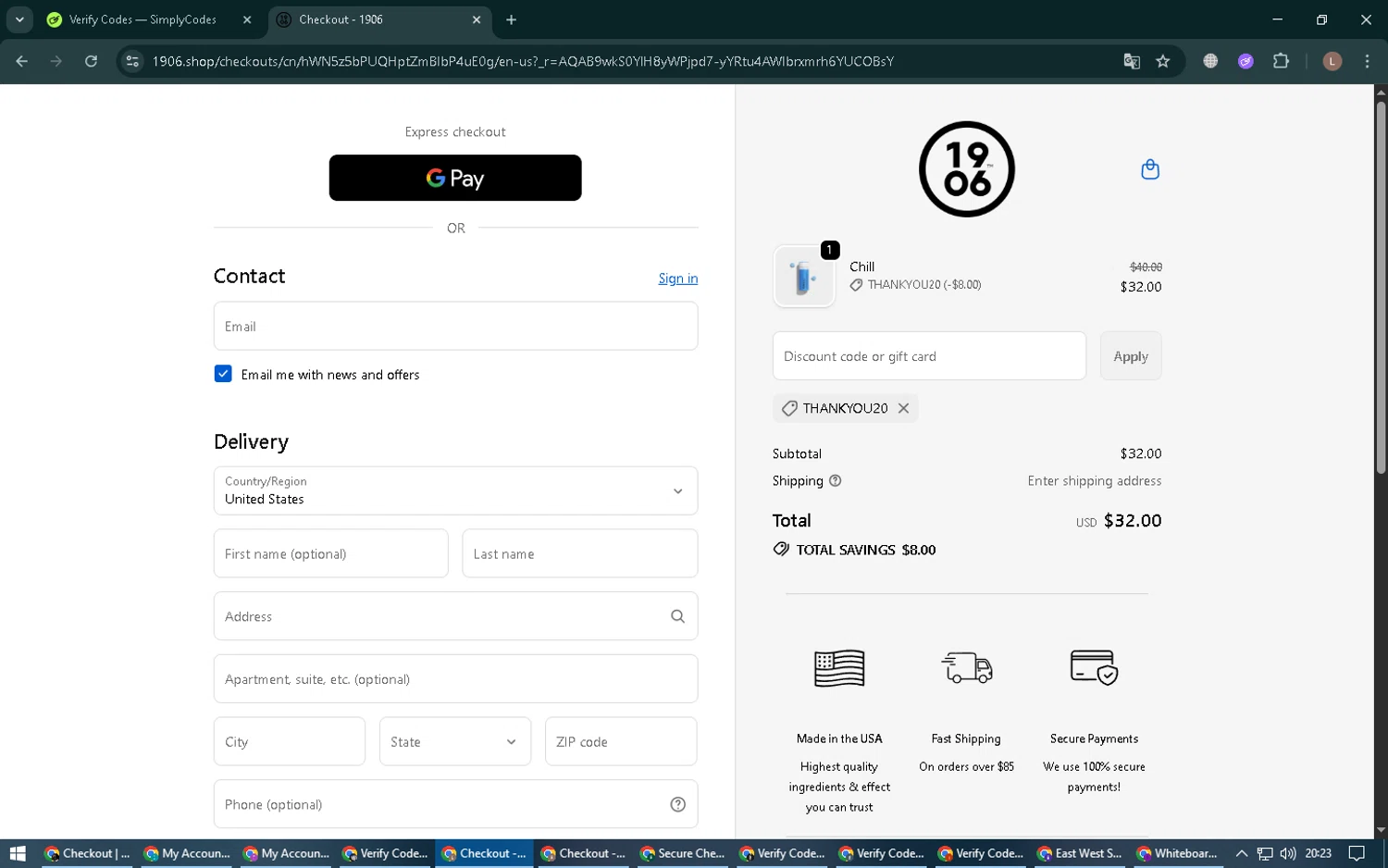Open the Chrome three-dot menu
1388x868 pixels.
tap(1367, 61)
